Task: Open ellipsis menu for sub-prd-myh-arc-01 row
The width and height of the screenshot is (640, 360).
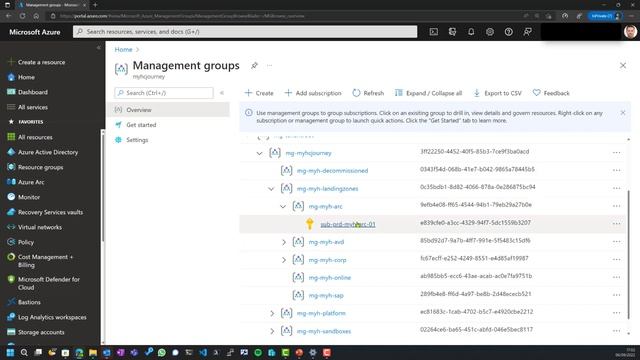Action: pos(616,224)
